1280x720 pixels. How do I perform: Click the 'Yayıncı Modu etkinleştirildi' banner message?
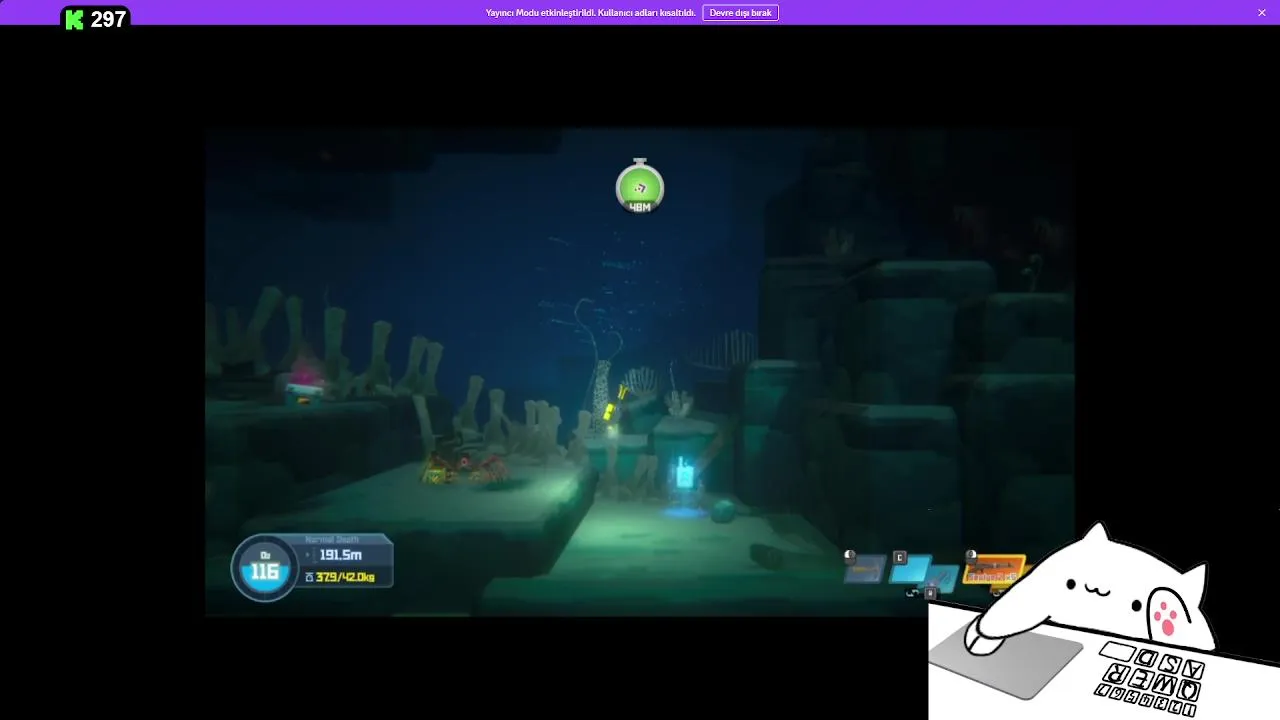pyautogui.click(x=590, y=13)
